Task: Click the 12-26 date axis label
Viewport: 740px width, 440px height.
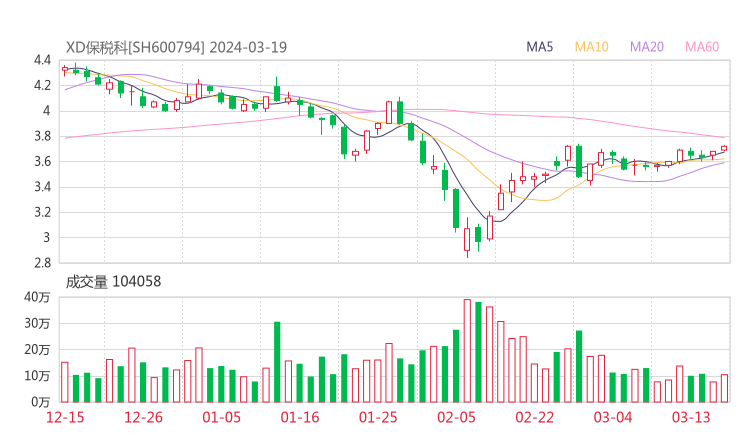Action: point(143,417)
